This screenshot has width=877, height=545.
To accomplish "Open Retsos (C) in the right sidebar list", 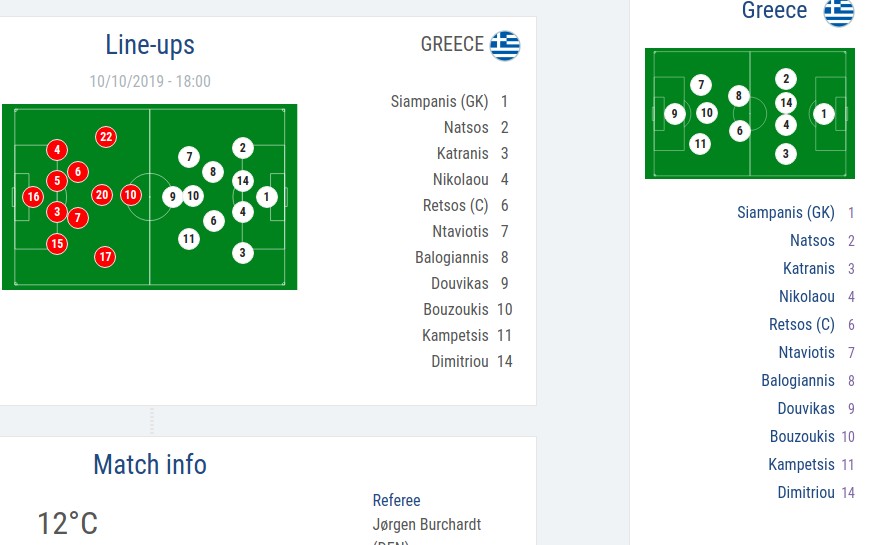I will pyautogui.click(x=801, y=324).
